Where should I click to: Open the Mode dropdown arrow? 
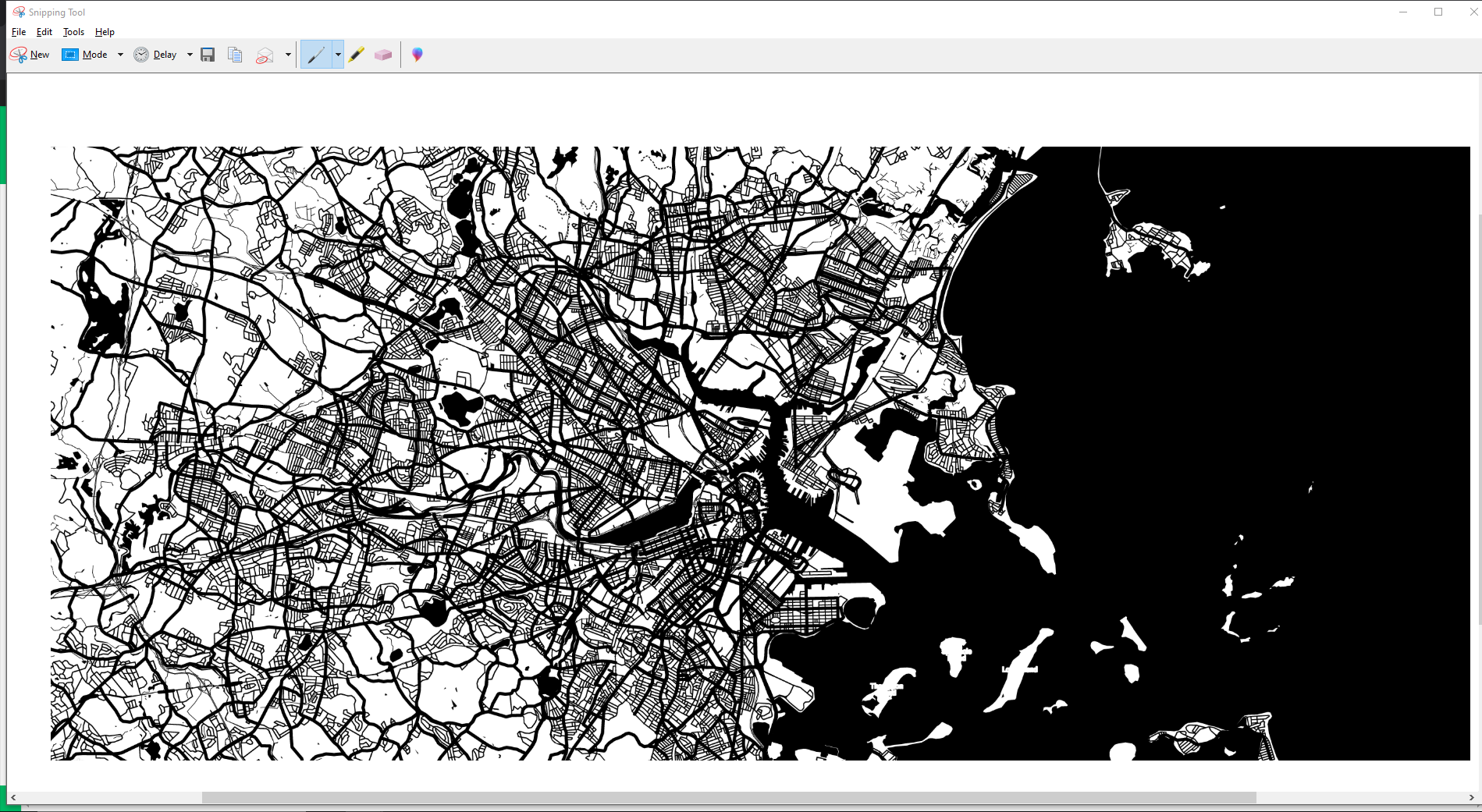pos(120,55)
